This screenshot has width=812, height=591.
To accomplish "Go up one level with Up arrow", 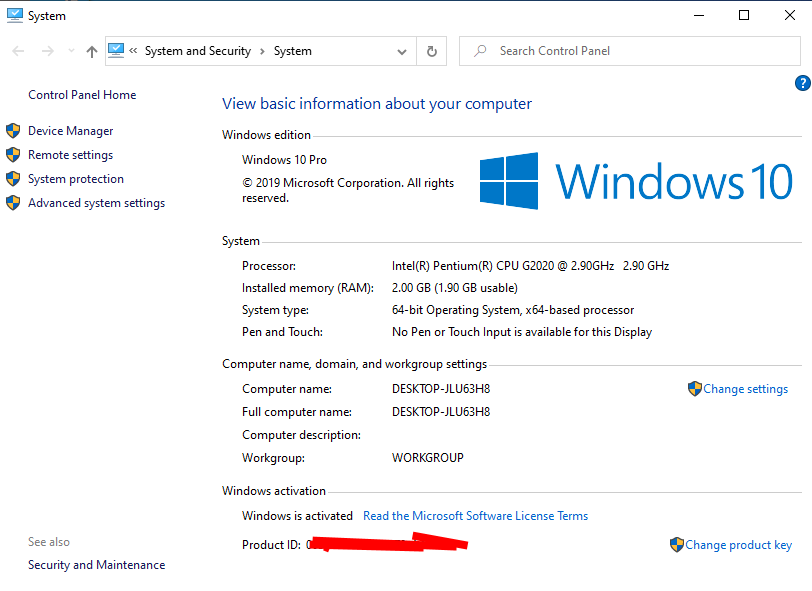I will point(92,51).
